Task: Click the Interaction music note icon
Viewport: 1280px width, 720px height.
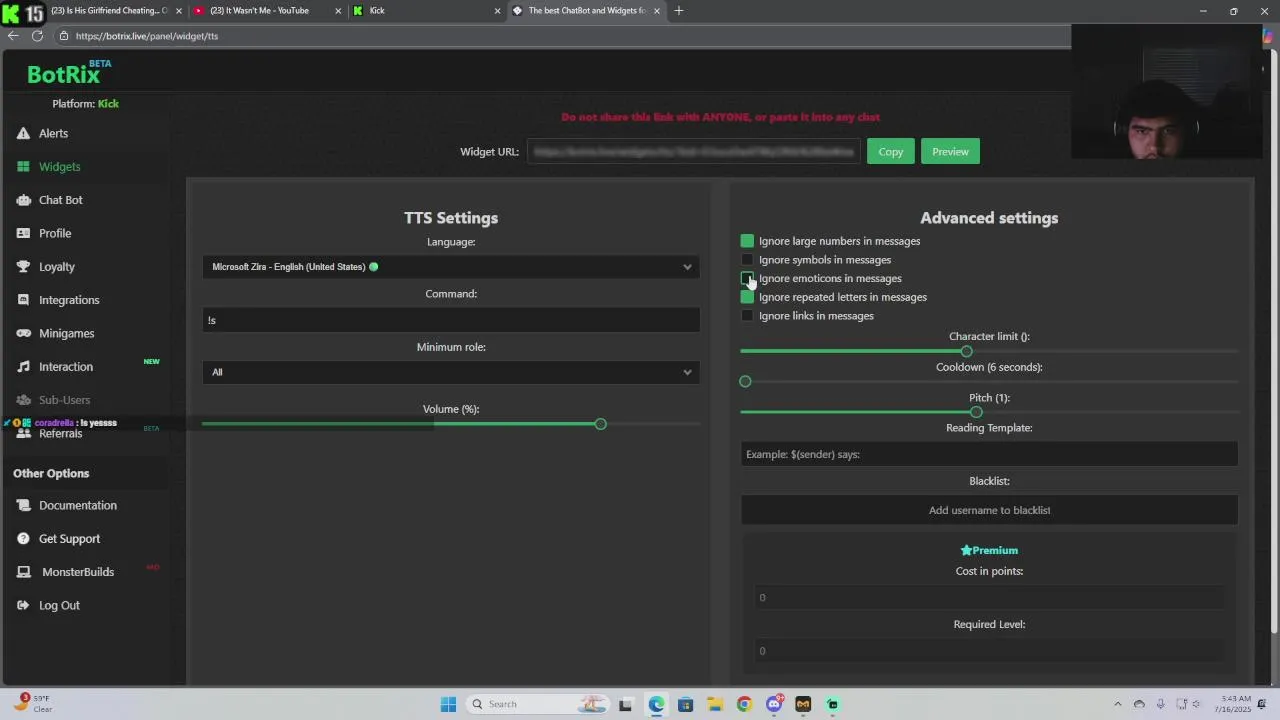Action: pyautogui.click(x=23, y=367)
